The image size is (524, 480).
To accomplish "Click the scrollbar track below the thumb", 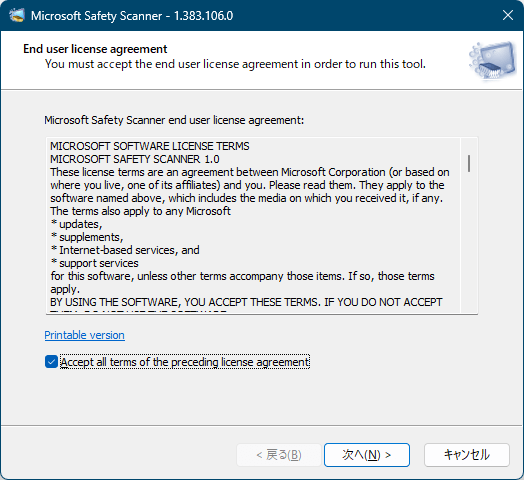I will [469, 242].
